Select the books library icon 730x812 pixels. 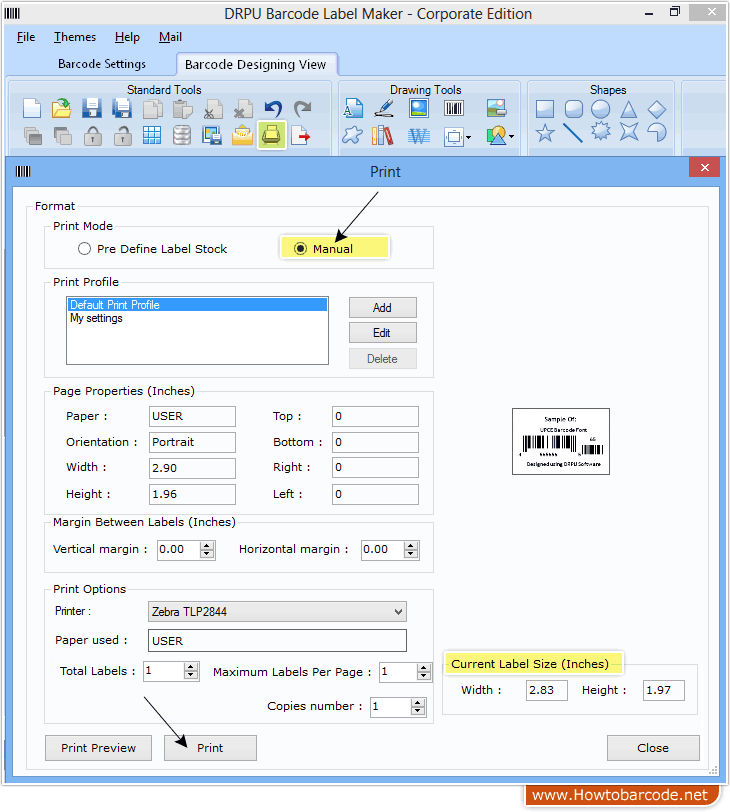[383, 136]
